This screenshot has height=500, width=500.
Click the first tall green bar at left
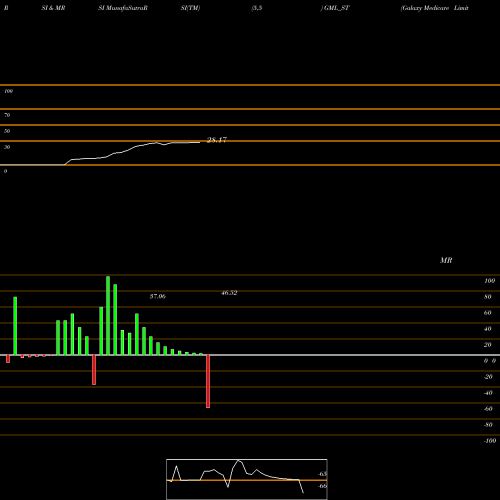point(15,326)
